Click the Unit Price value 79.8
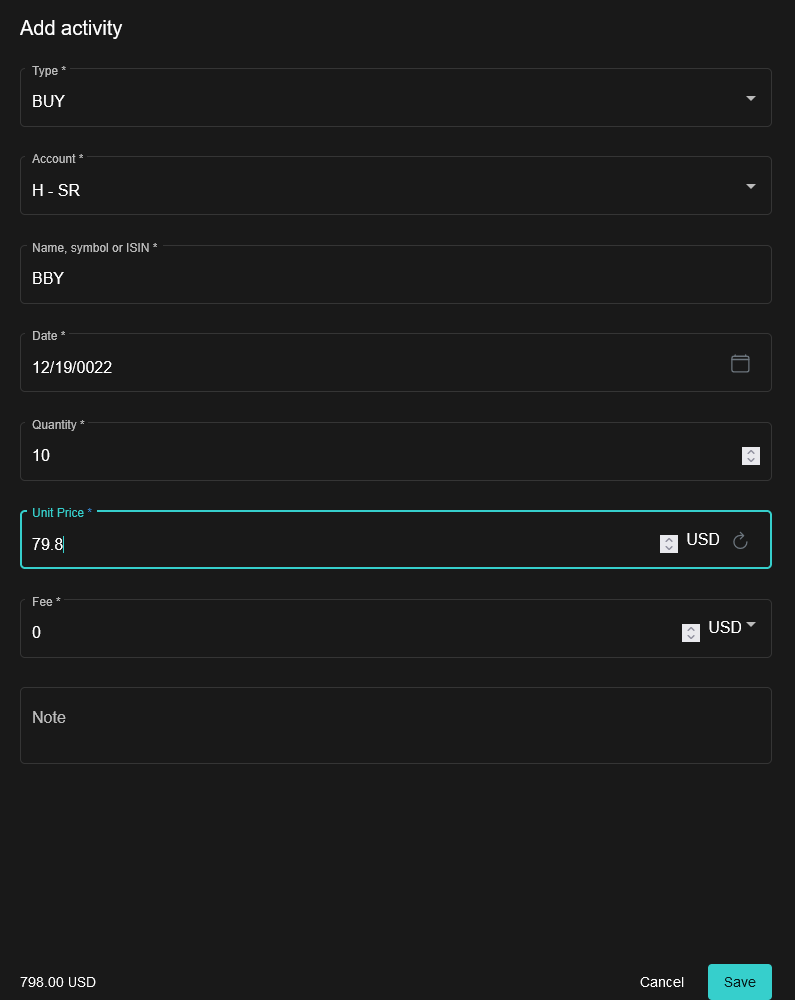 click(x=300, y=545)
